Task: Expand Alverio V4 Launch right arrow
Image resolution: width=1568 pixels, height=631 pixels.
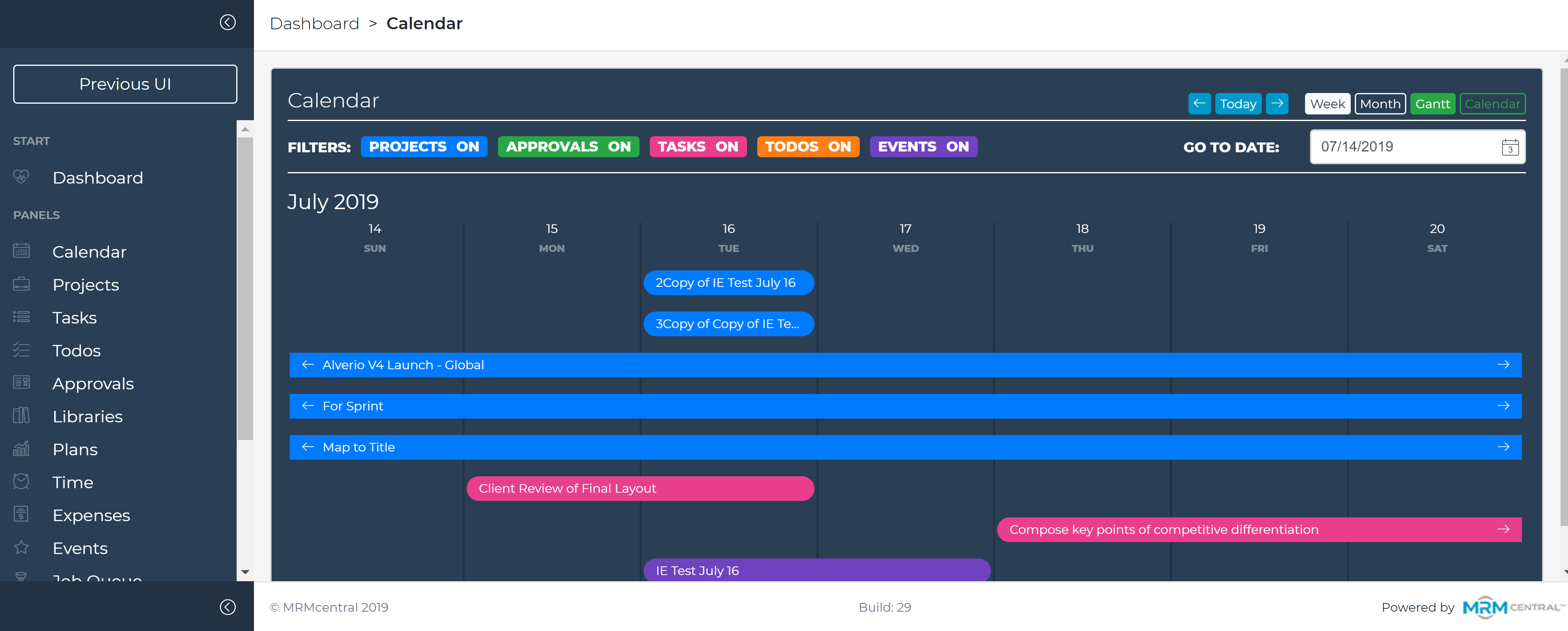Action: pyautogui.click(x=1503, y=365)
